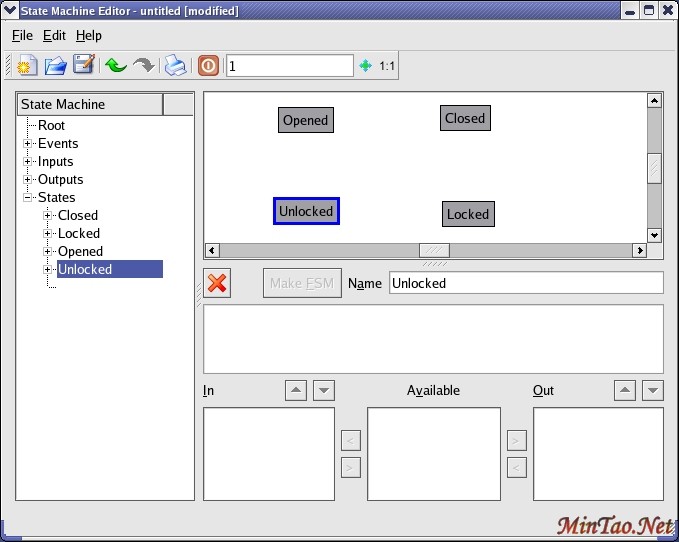
Task: Click the gray Redo arrow
Action: coord(144,66)
